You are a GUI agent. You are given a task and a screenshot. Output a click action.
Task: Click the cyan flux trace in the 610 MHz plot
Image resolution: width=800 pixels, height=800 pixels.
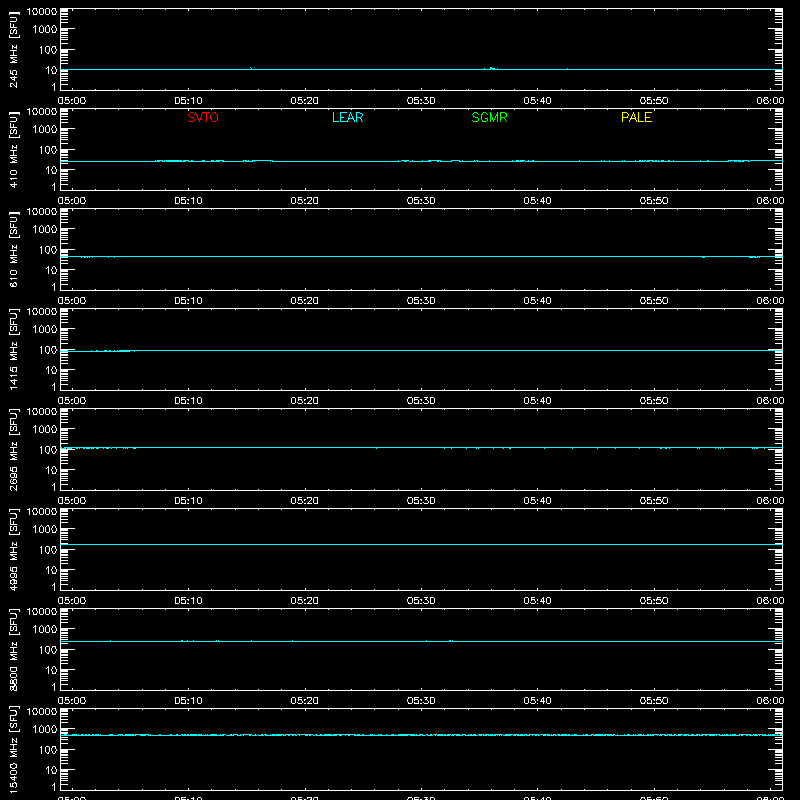[x=421, y=257]
